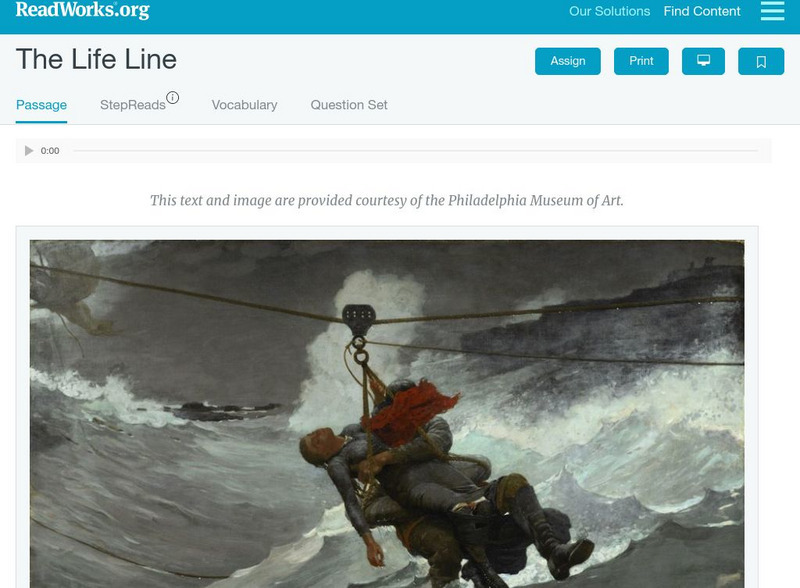Bookmark this passage with the bookmark icon
The image size is (800, 588).
[x=761, y=61]
